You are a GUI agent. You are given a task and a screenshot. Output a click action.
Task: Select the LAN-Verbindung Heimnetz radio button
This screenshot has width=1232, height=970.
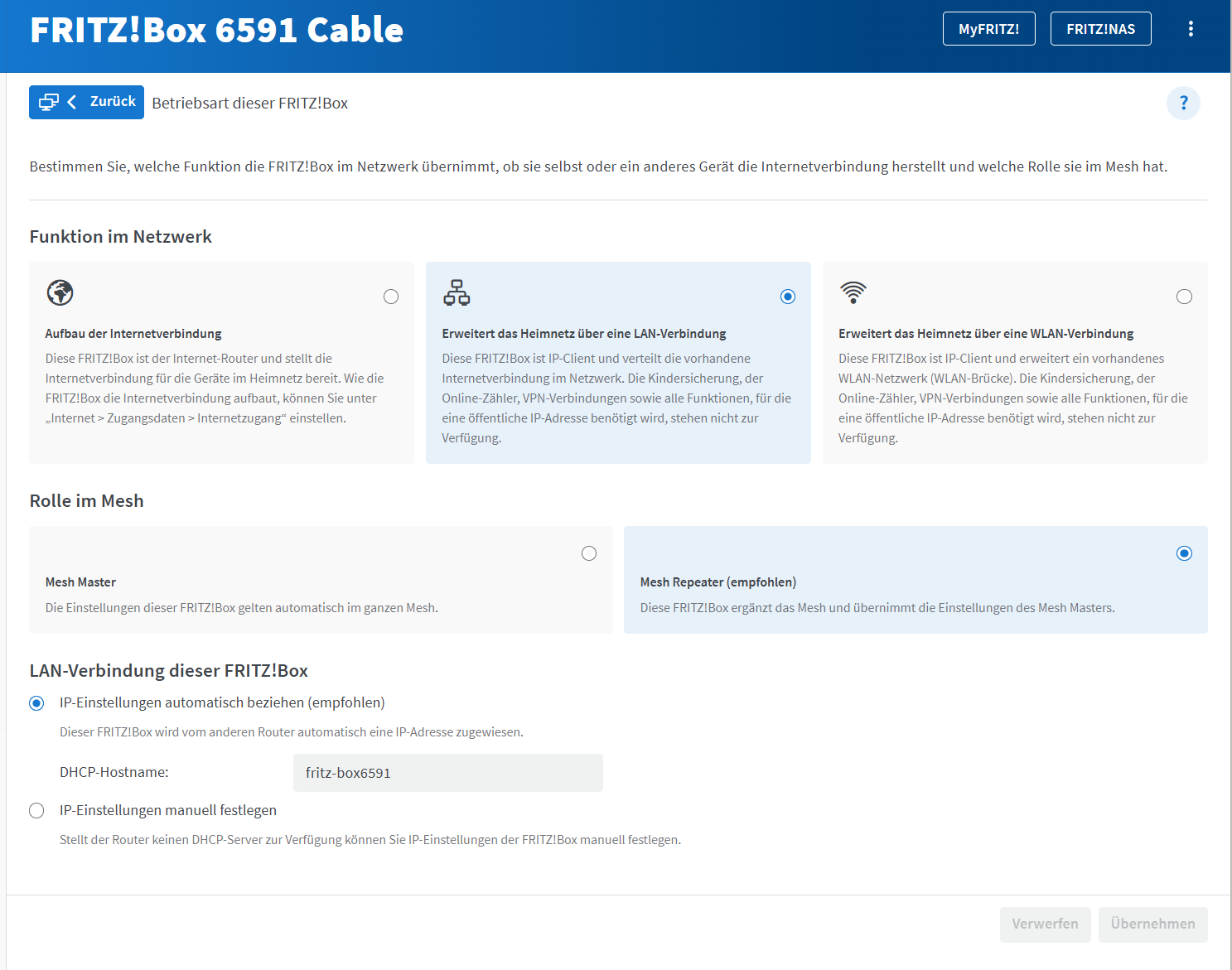[x=788, y=297]
